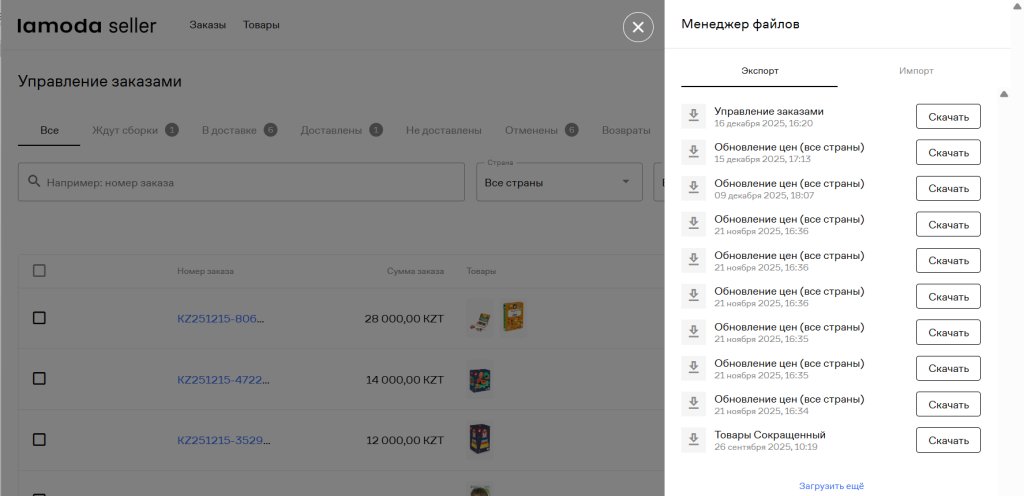
Task: Click download icon for 09 декабря price update
Action: click(693, 188)
